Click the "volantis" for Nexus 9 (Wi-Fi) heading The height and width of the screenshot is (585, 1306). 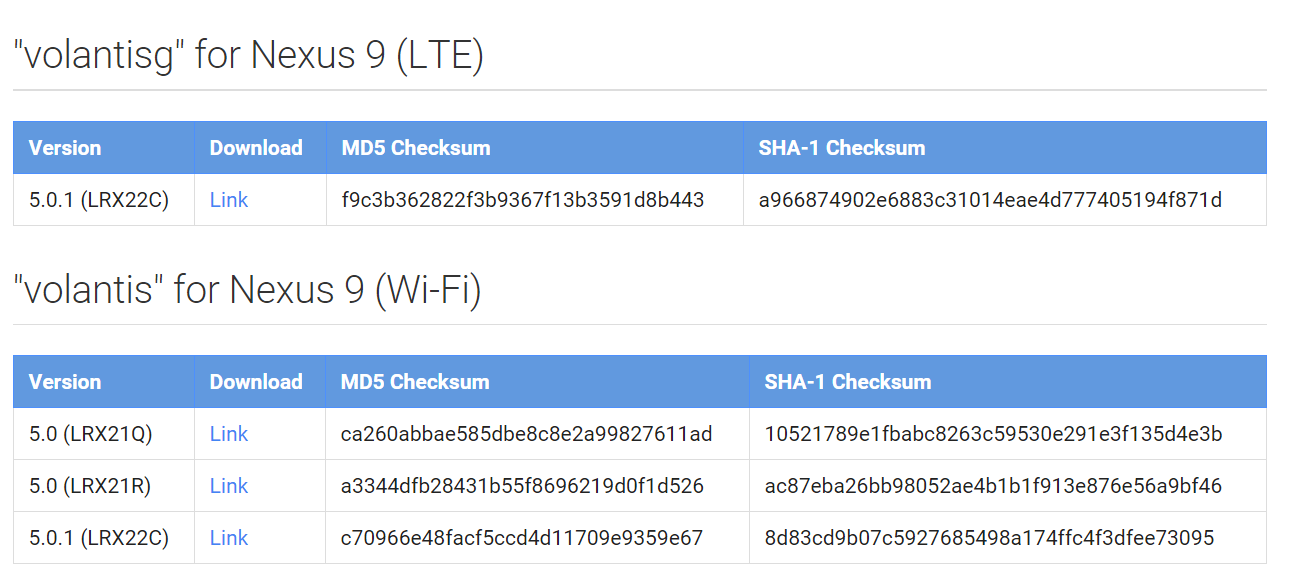coord(247,289)
